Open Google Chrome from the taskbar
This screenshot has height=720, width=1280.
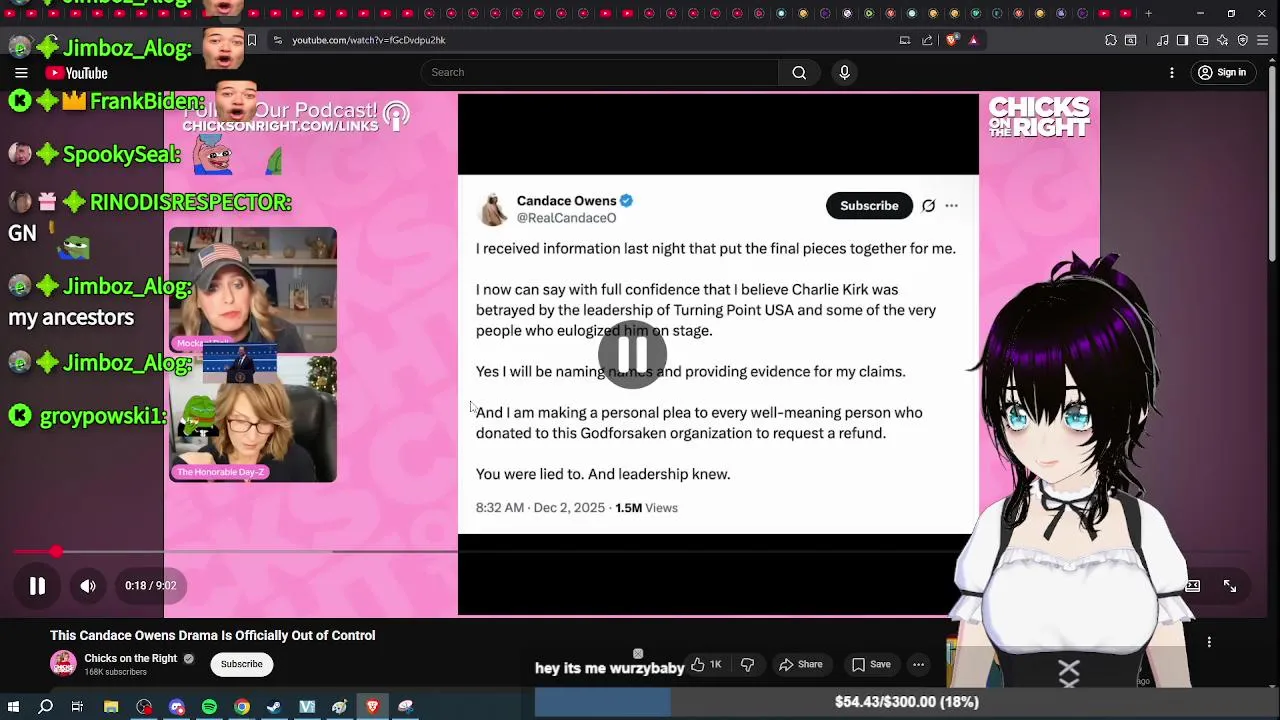(x=242, y=707)
